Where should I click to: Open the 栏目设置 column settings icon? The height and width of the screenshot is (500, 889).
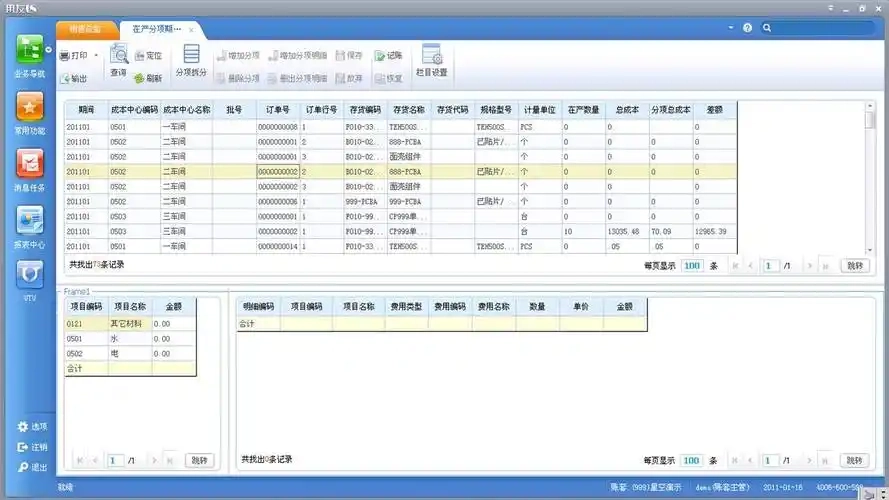[x=431, y=61]
